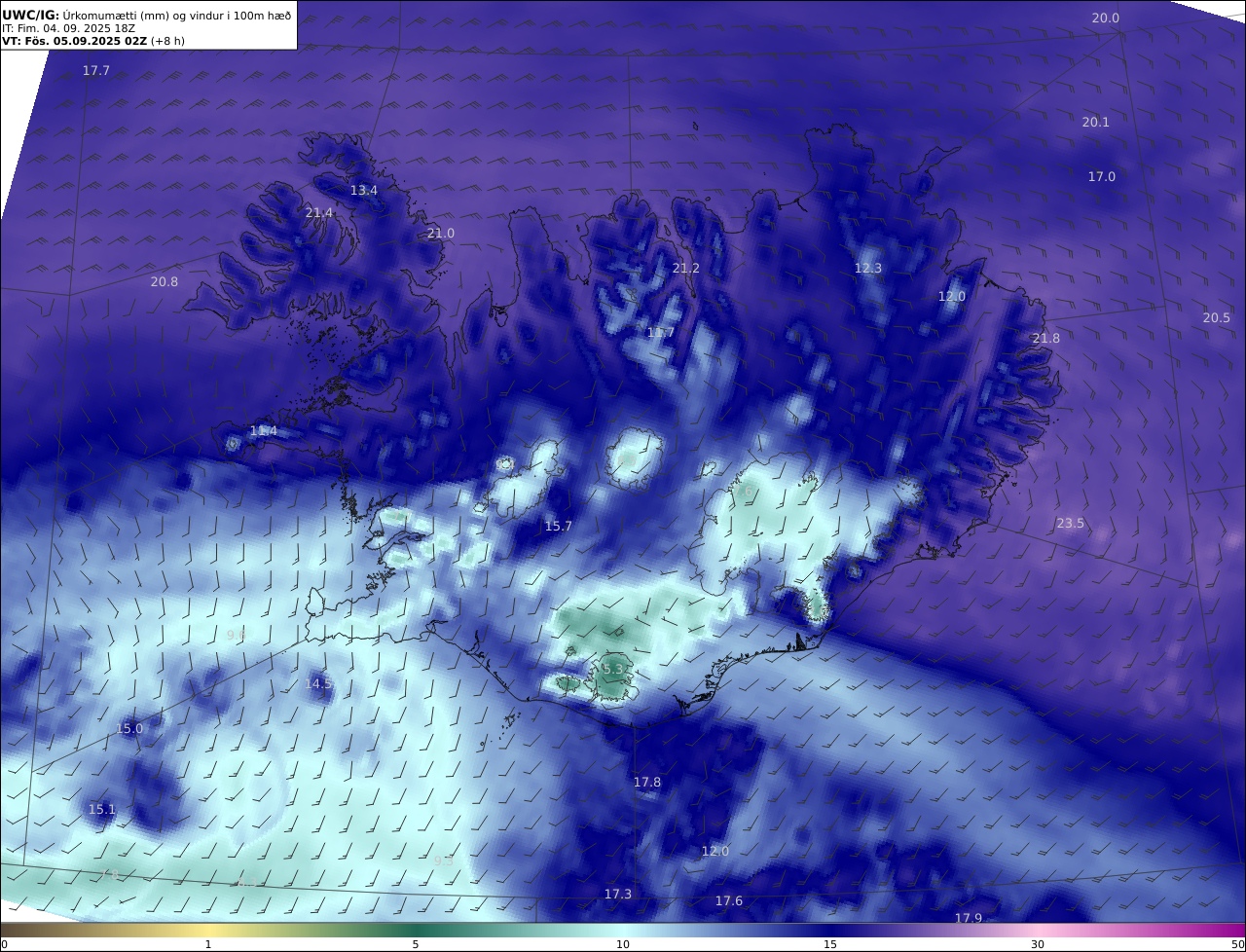Image resolution: width=1246 pixels, height=952 pixels.
Task: Click the 17.8 value label
Action: [646, 782]
